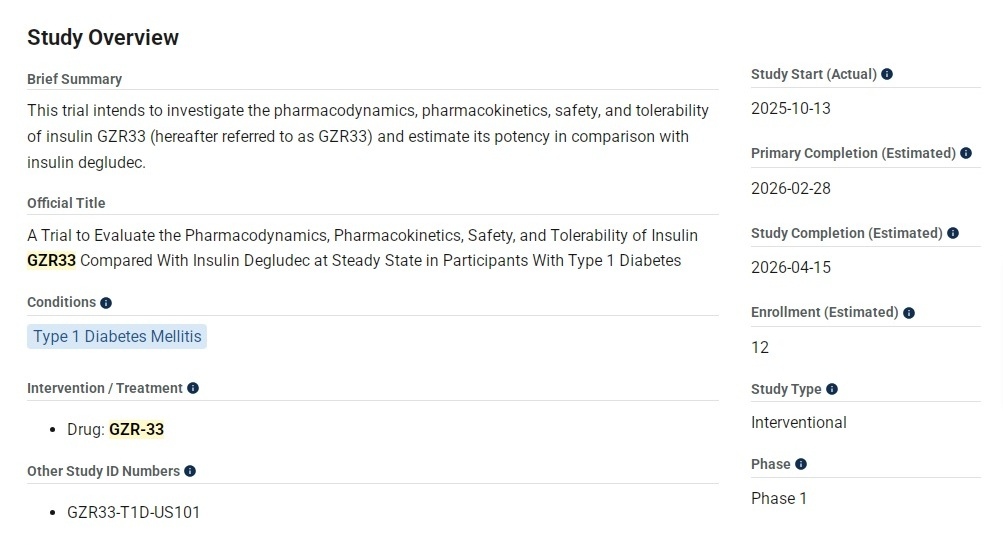
Task: Click the study start date 2025-10-13
Action: pyautogui.click(x=791, y=109)
